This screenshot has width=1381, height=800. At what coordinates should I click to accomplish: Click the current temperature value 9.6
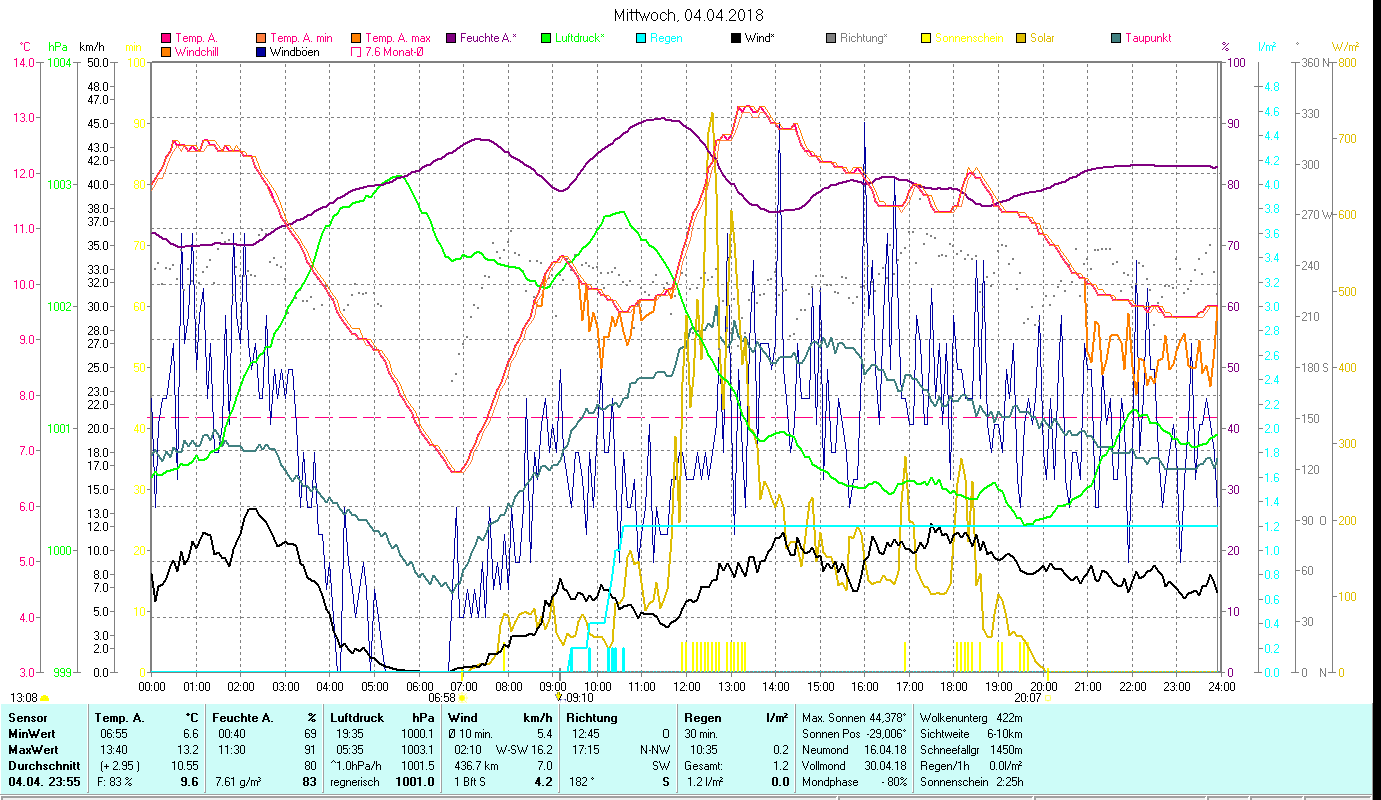(x=189, y=782)
